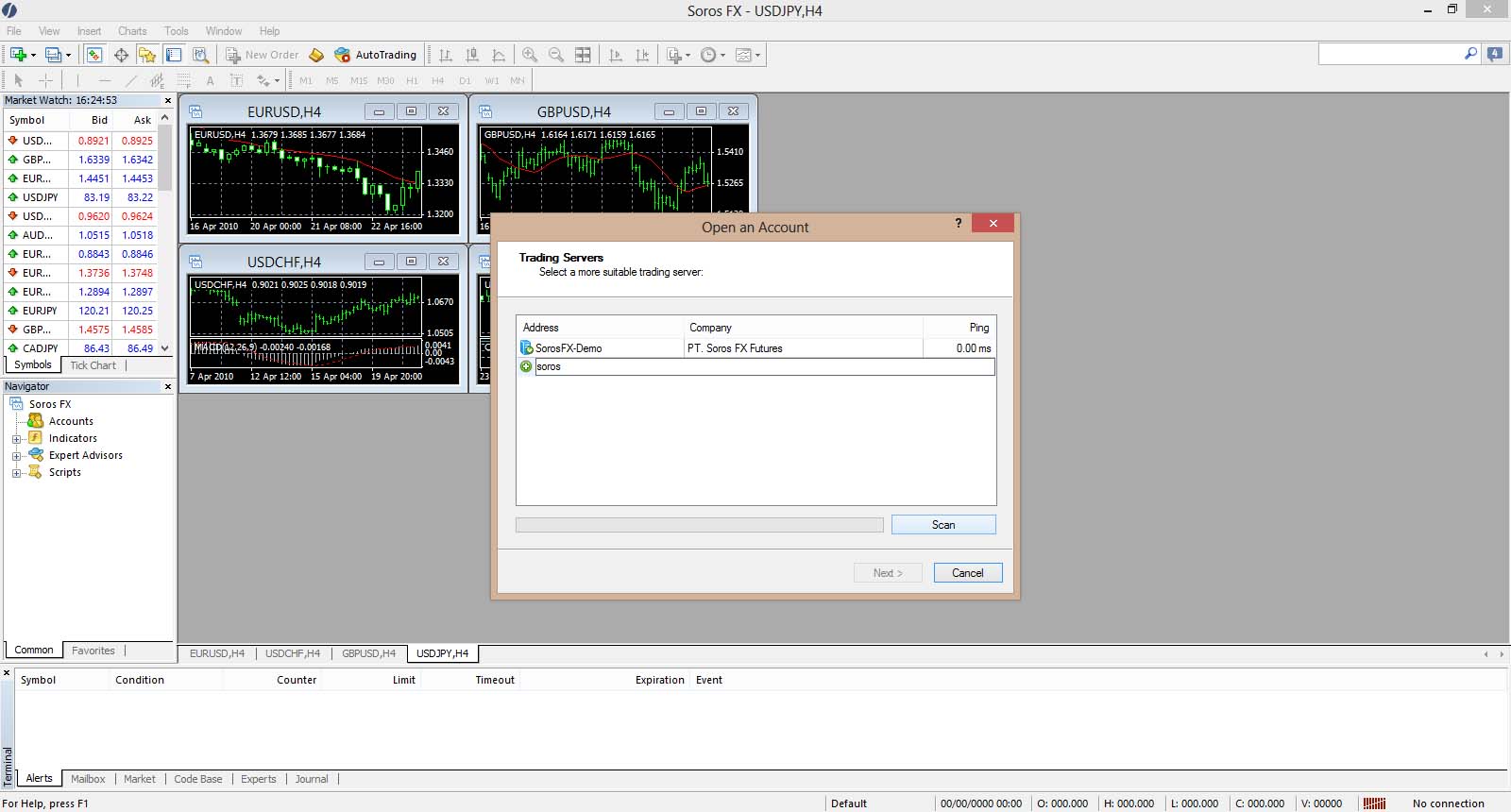Toggle the Navigator panel star-folder icon
The height and width of the screenshot is (812, 1511).
pos(147,55)
